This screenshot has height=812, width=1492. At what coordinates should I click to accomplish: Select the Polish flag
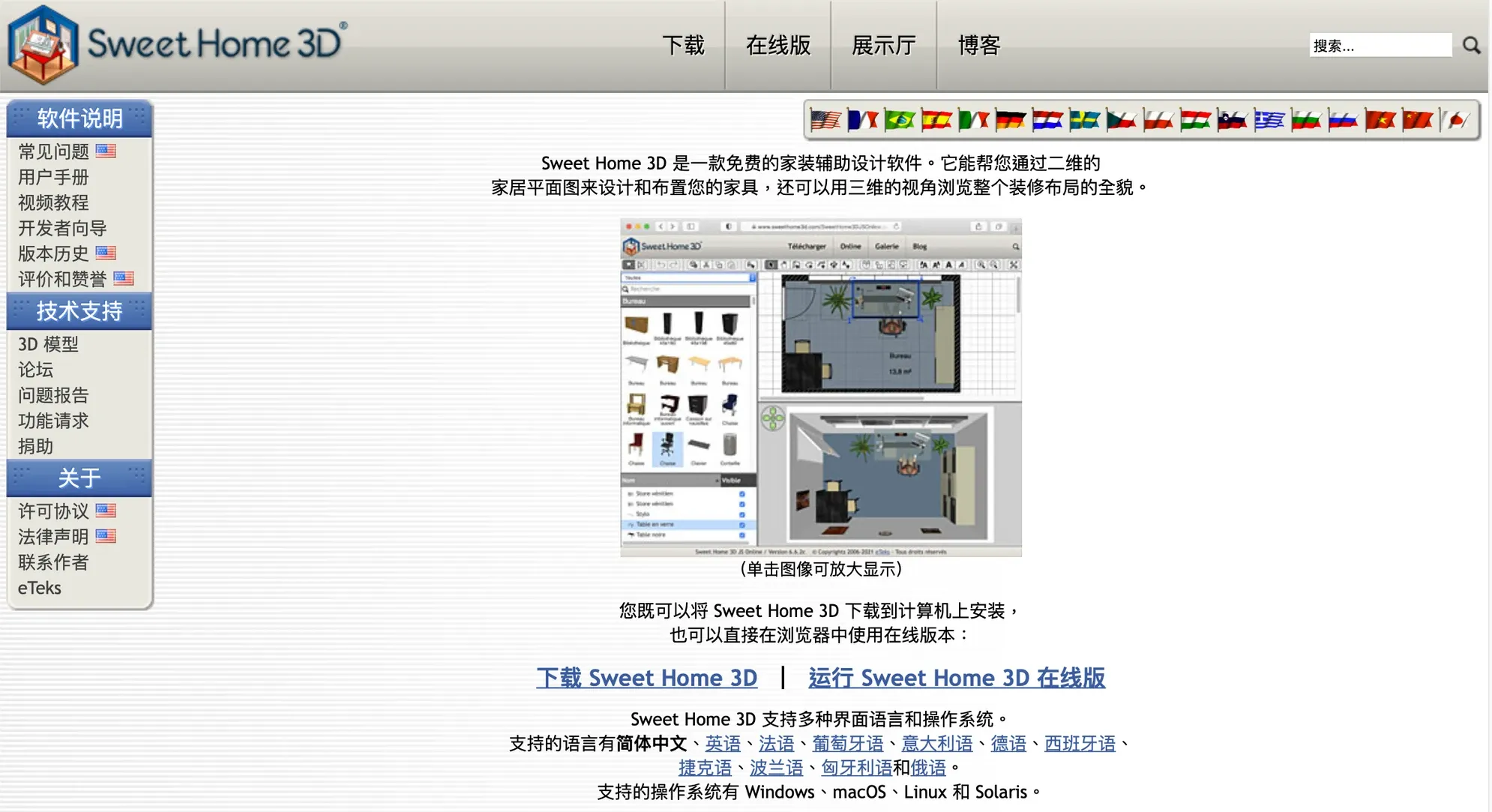point(1158,120)
